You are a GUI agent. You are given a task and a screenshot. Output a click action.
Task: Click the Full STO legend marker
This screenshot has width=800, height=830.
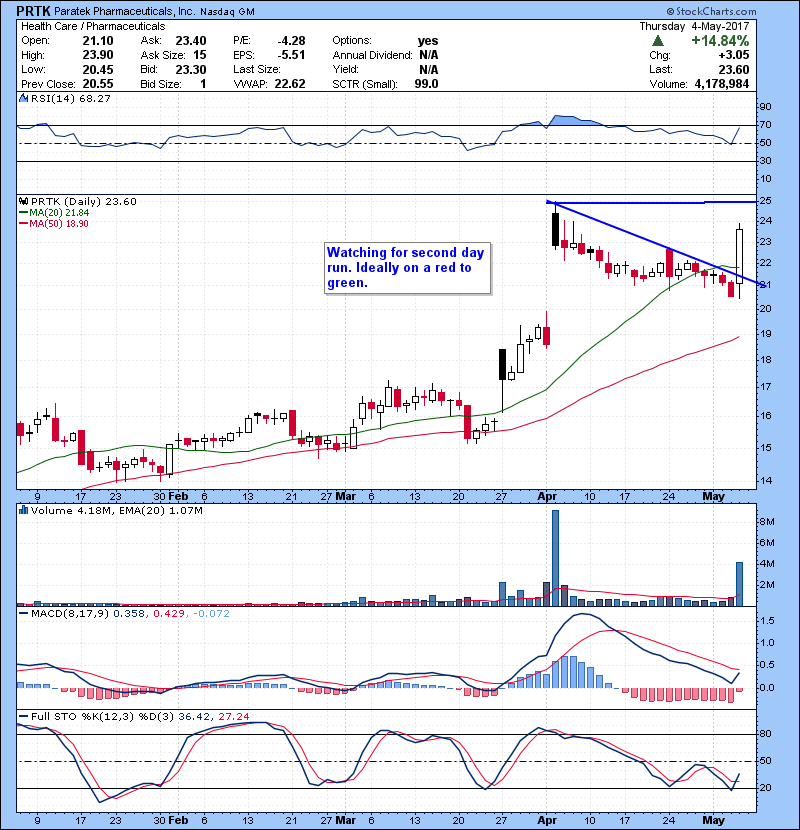(23, 716)
